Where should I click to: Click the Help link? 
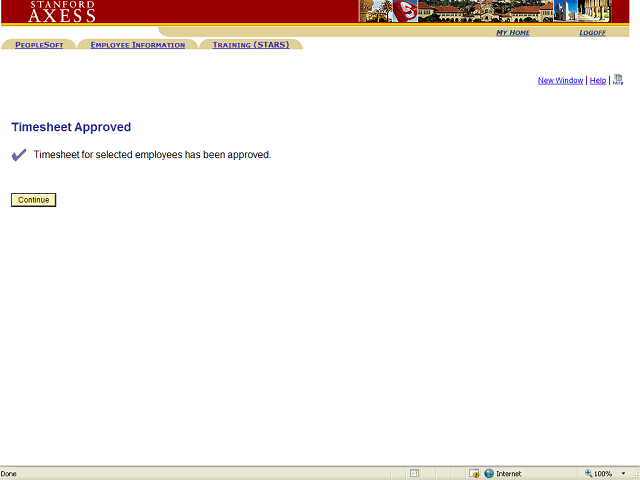[597, 81]
